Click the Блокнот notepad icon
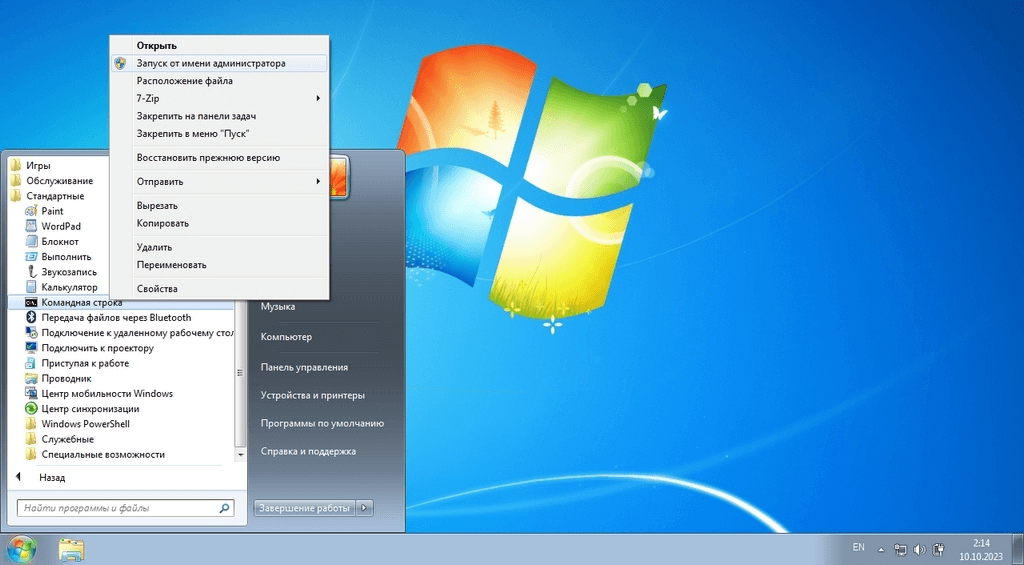 click(31, 241)
